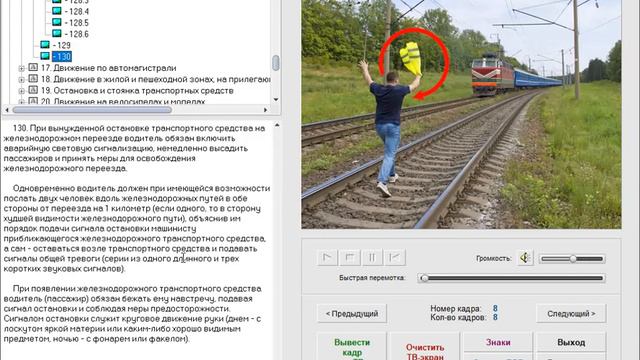
Task: Expand chapter 20 Движение на велосипедах
Action: coord(22,101)
